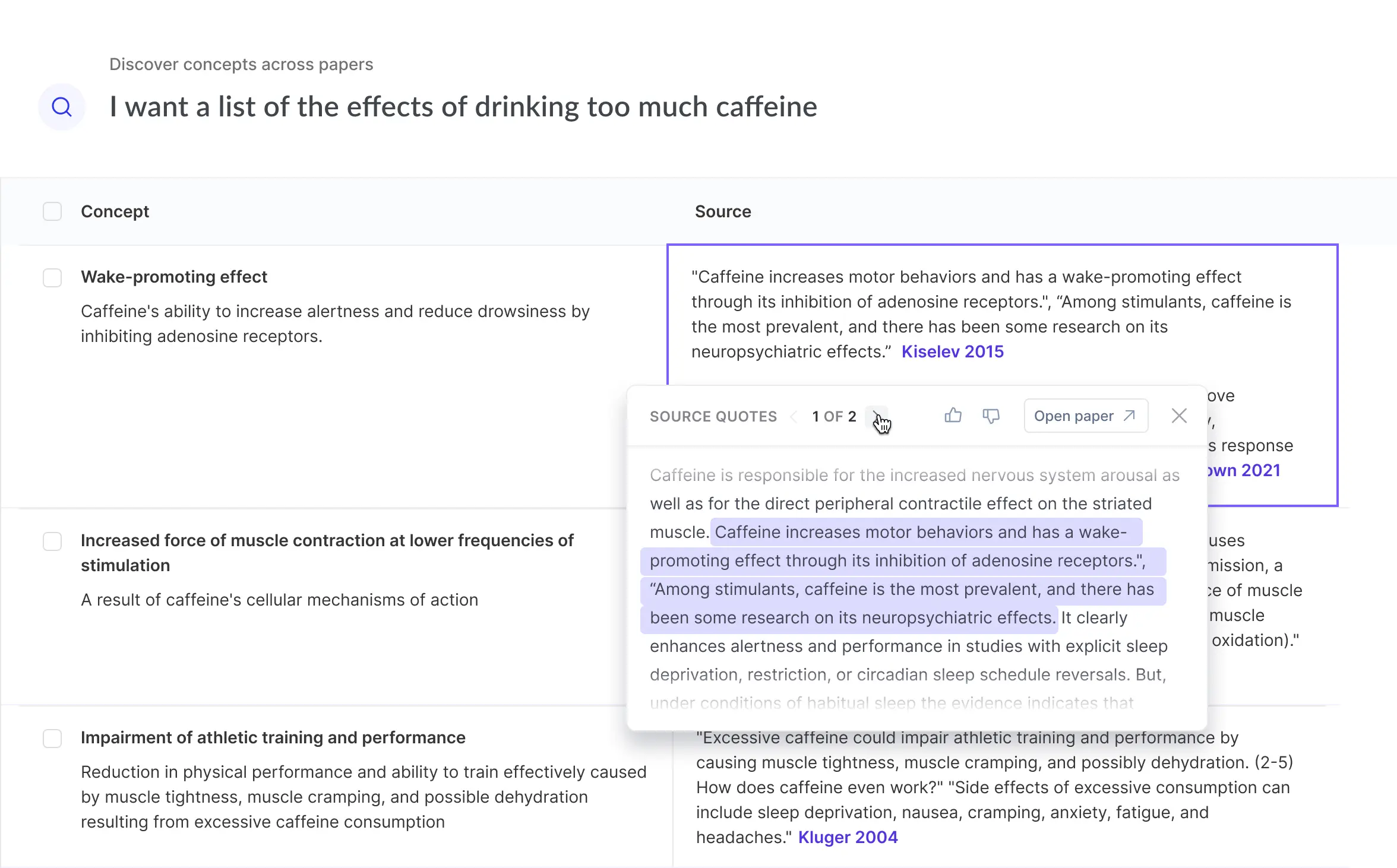1397x868 pixels.
Task: Sort by the Source column header
Action: point(723,211)
